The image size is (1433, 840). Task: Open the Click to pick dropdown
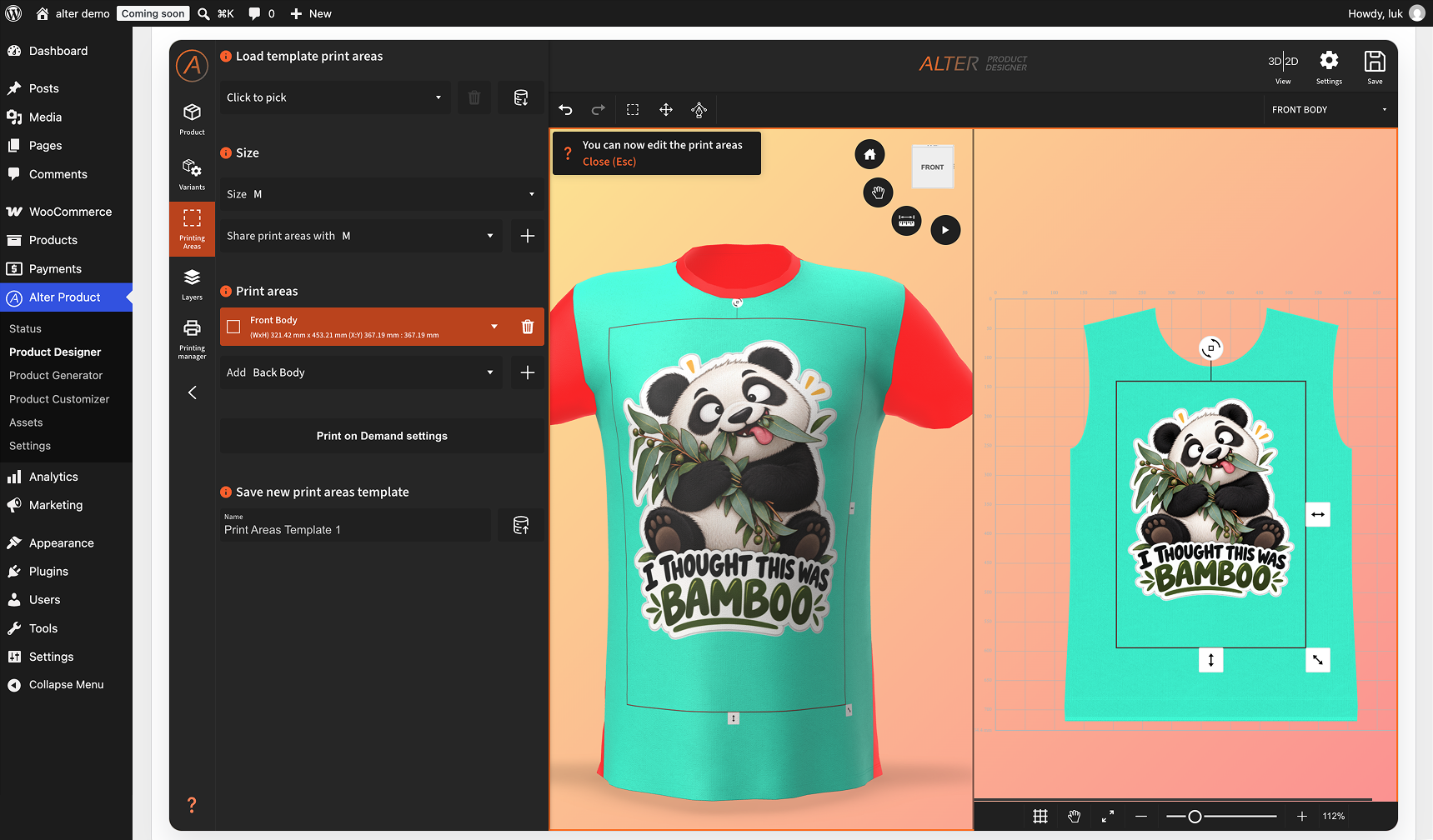point(335,97)
